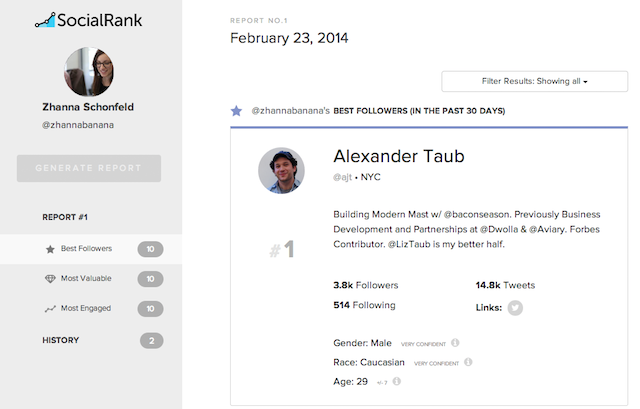
Task: Click Alexander Taub's profile picture
Action: pyautogui.click(x=281, y=171)
